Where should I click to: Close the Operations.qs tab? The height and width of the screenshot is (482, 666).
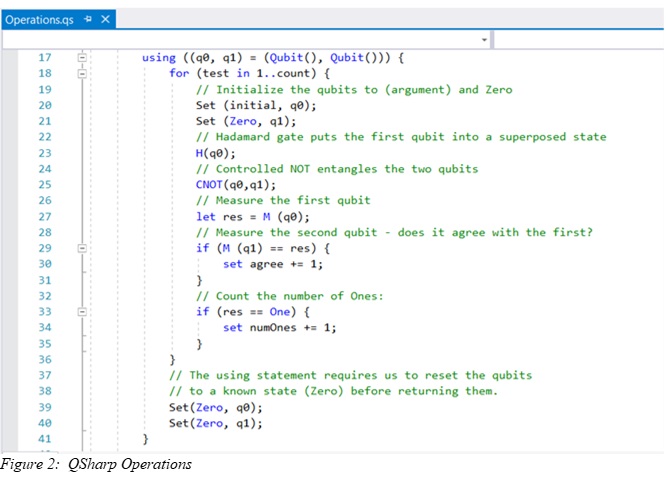[105, 19]
